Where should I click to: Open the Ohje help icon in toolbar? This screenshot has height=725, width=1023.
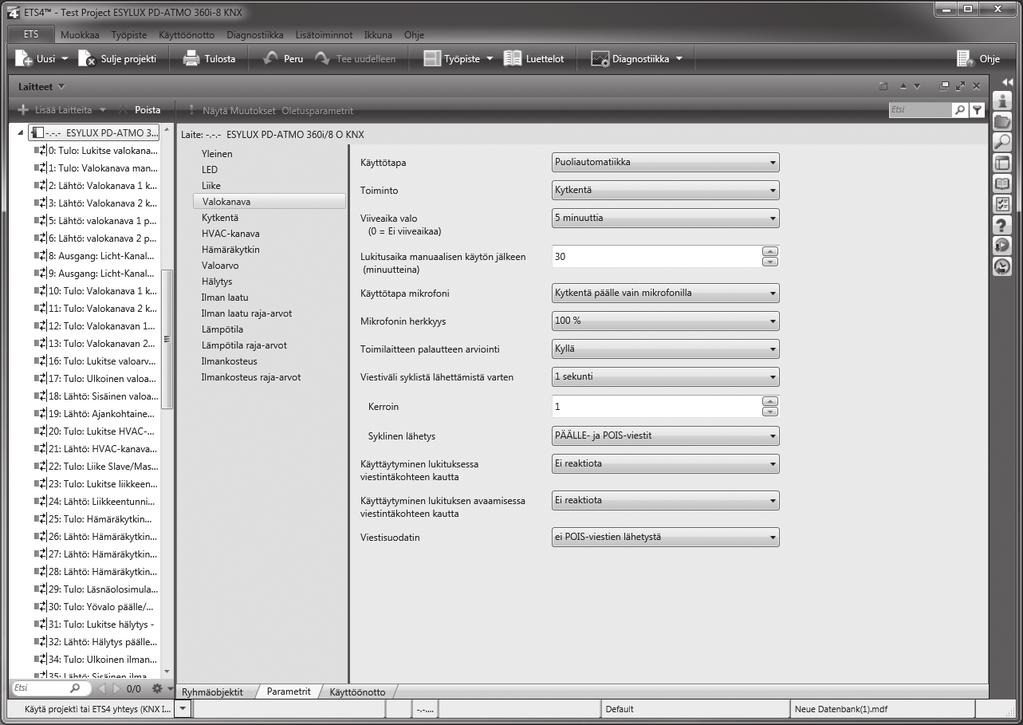(x=965, y=59)
